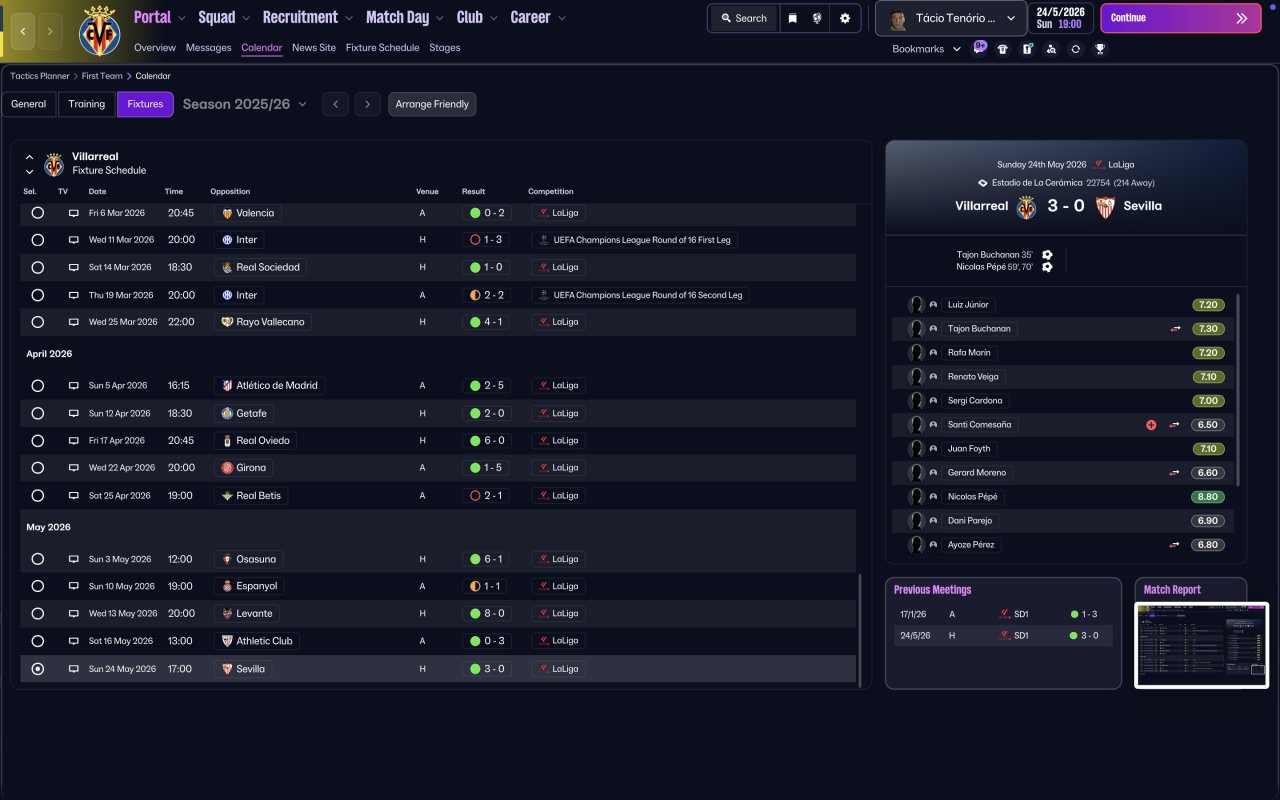Open the Messages sub-tab
1280x800 pixels.
[208, 48]
